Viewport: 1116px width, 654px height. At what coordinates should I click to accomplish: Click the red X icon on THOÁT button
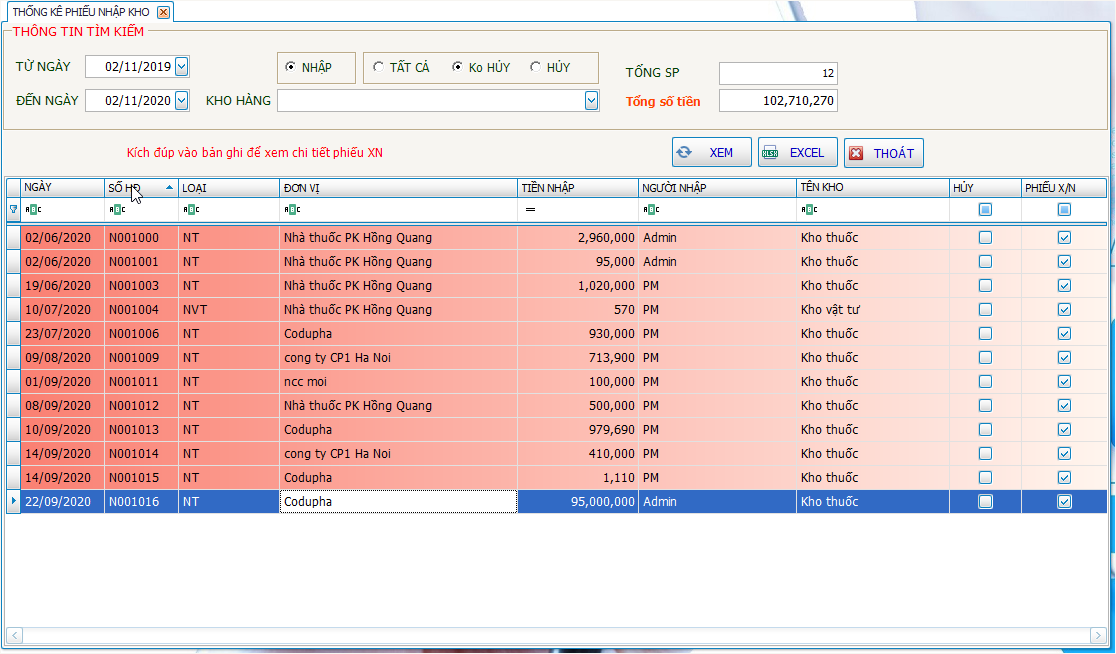coord(856,154)
